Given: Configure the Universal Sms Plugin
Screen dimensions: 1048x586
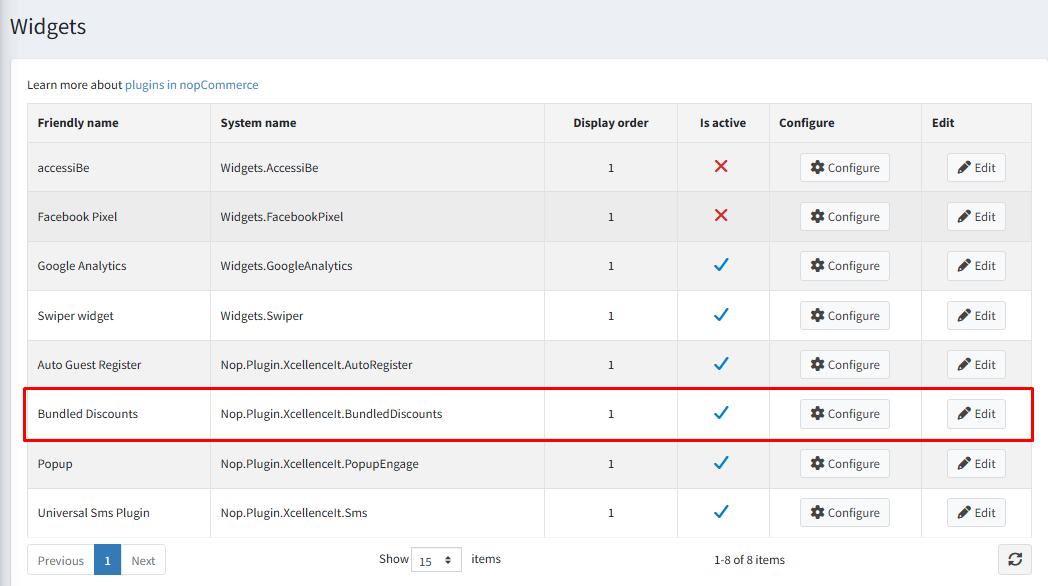Looking at the screenshot, I should pos(844,513).
